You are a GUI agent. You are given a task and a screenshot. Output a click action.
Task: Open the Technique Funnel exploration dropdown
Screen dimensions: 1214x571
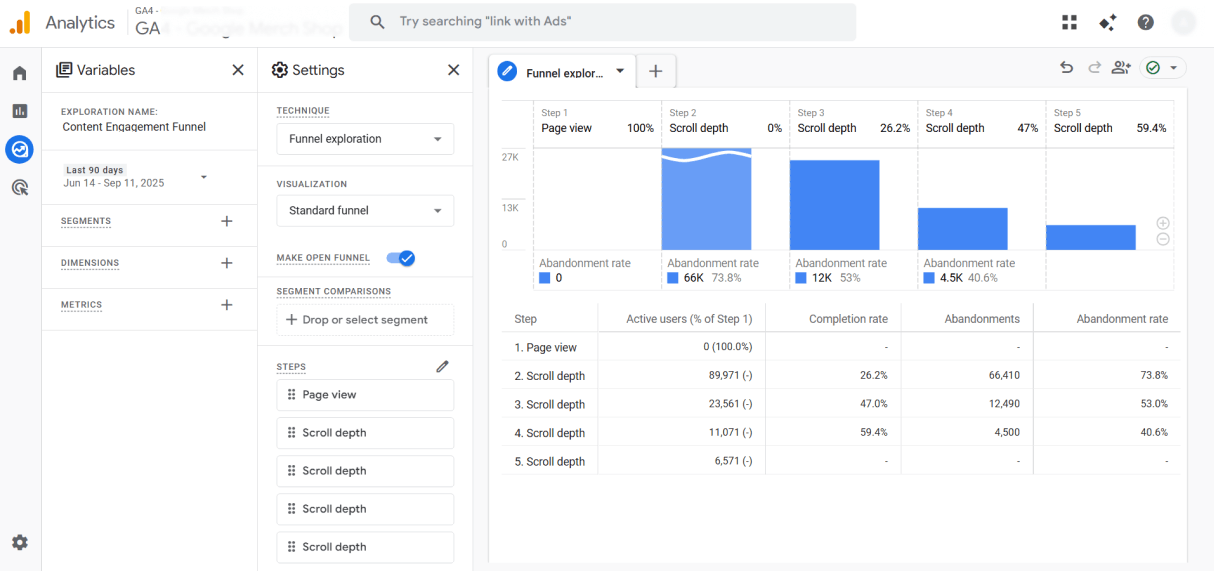point(365,139)
